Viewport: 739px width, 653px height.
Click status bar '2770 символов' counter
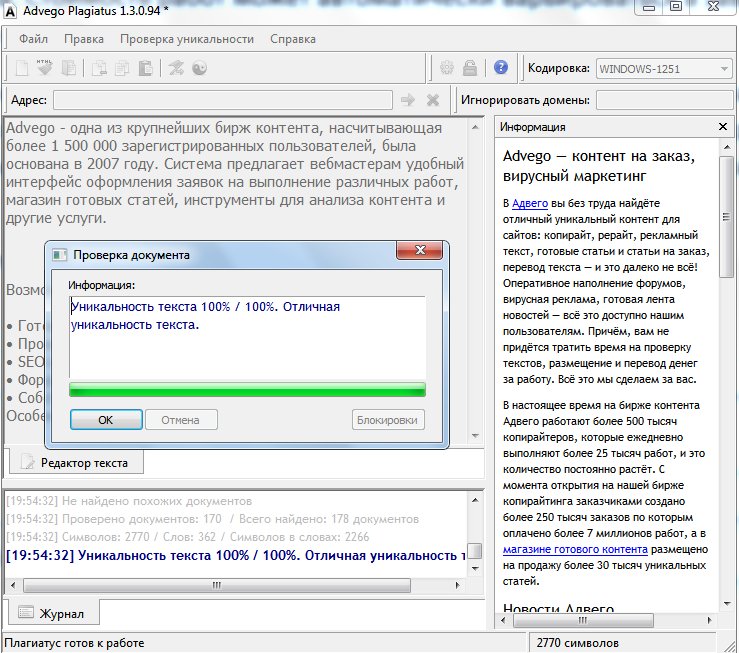click(577, 643)
